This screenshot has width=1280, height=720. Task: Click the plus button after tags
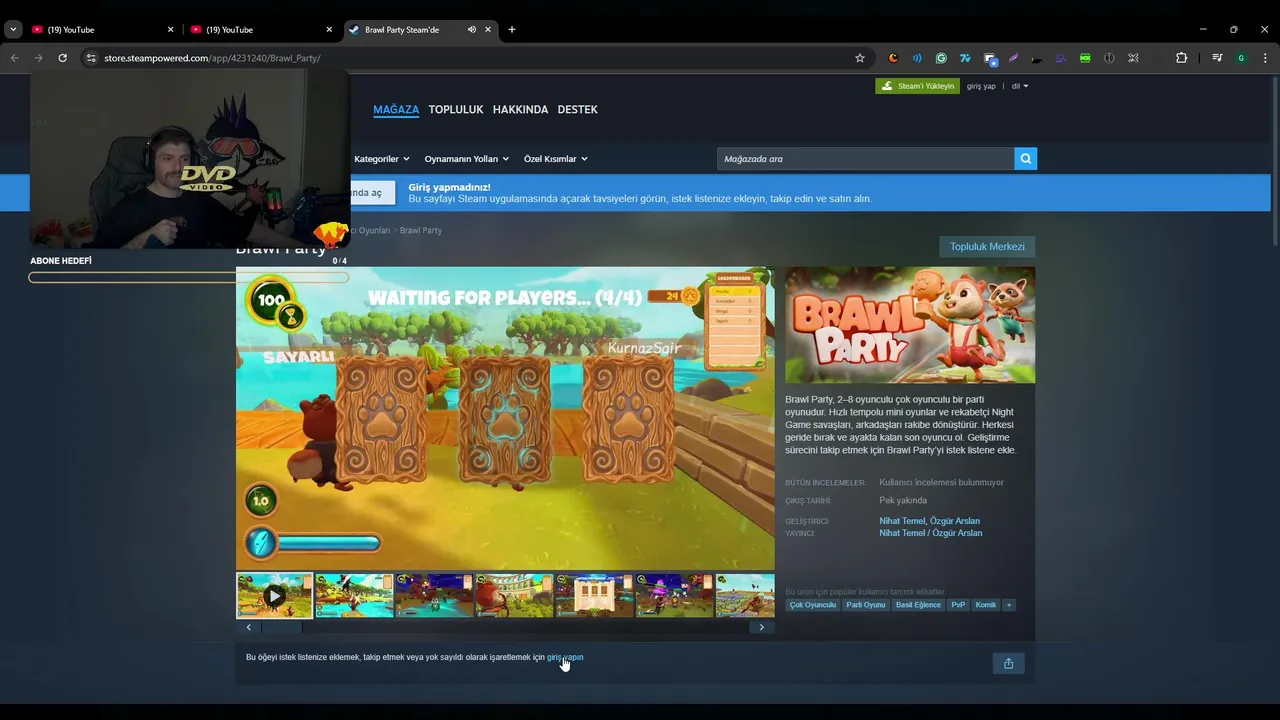point(1009,605)
